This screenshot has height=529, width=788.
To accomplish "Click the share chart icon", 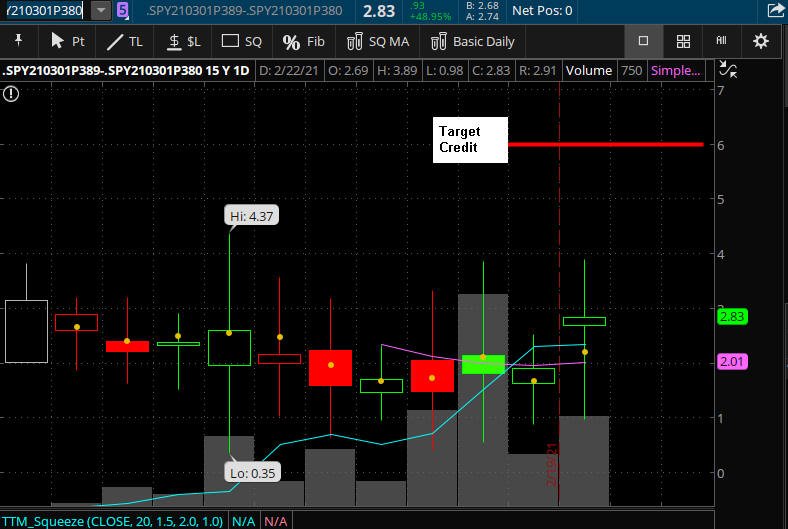I will (x=776, y=10).
